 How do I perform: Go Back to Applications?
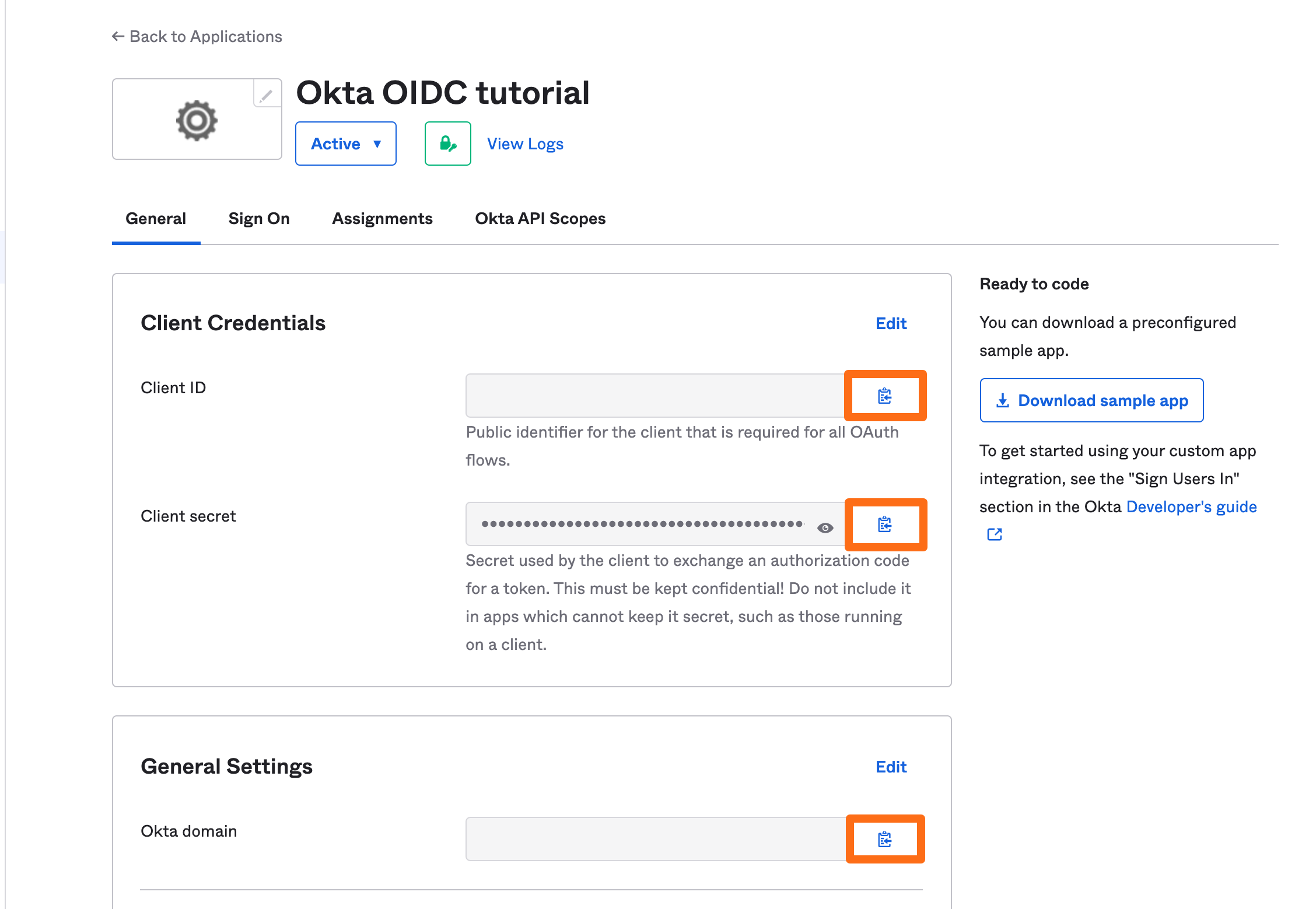click(197, 37)
